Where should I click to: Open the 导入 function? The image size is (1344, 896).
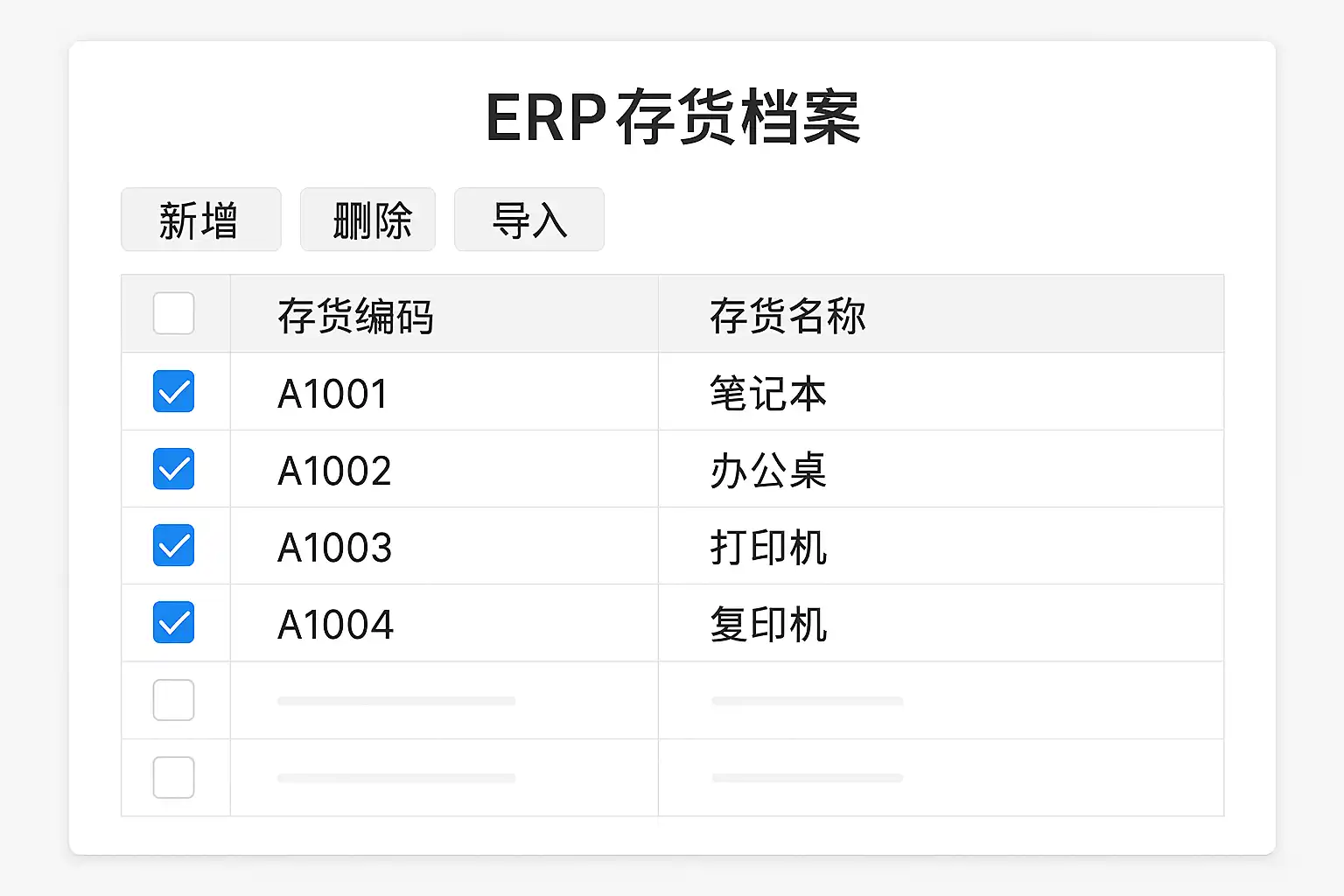point(528,220)
